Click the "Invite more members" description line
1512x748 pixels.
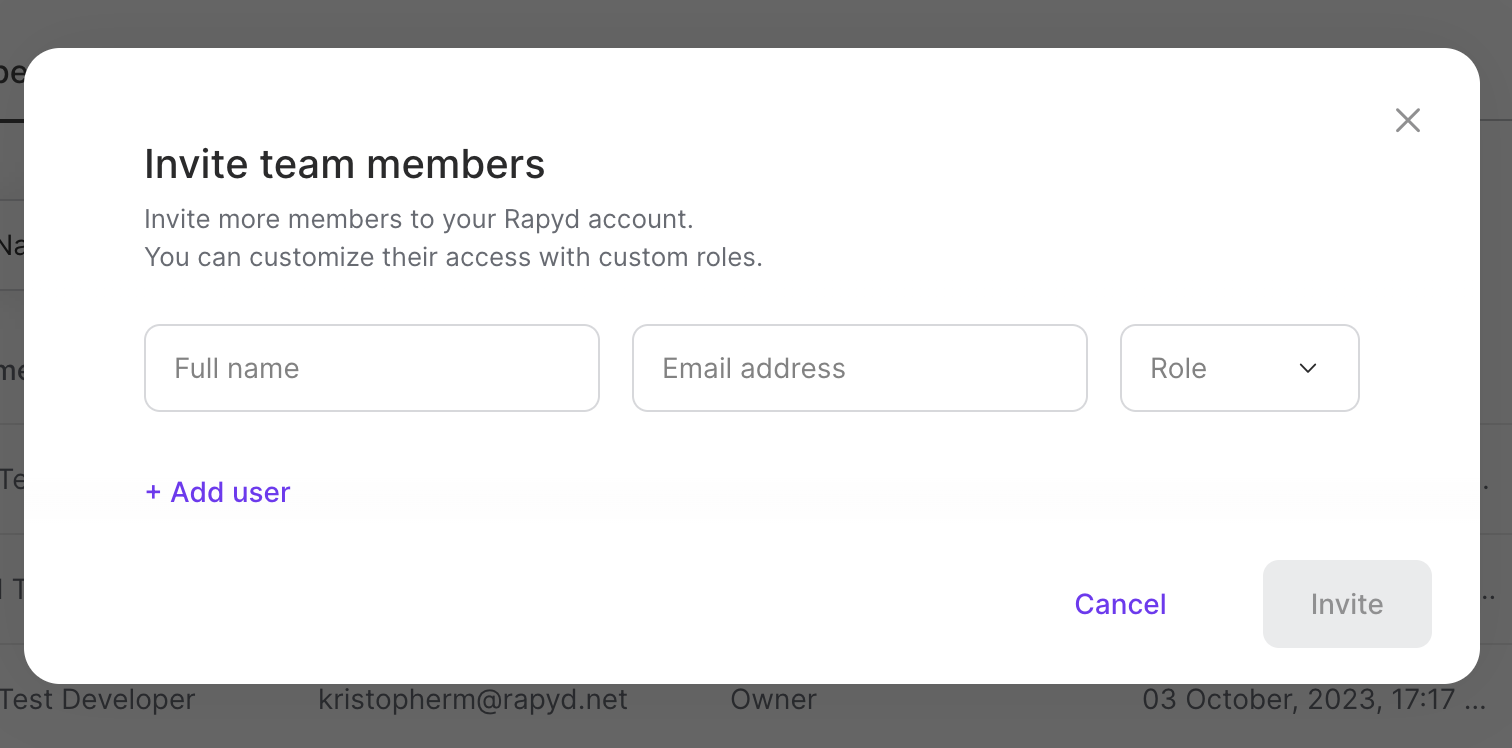point(418,219)
